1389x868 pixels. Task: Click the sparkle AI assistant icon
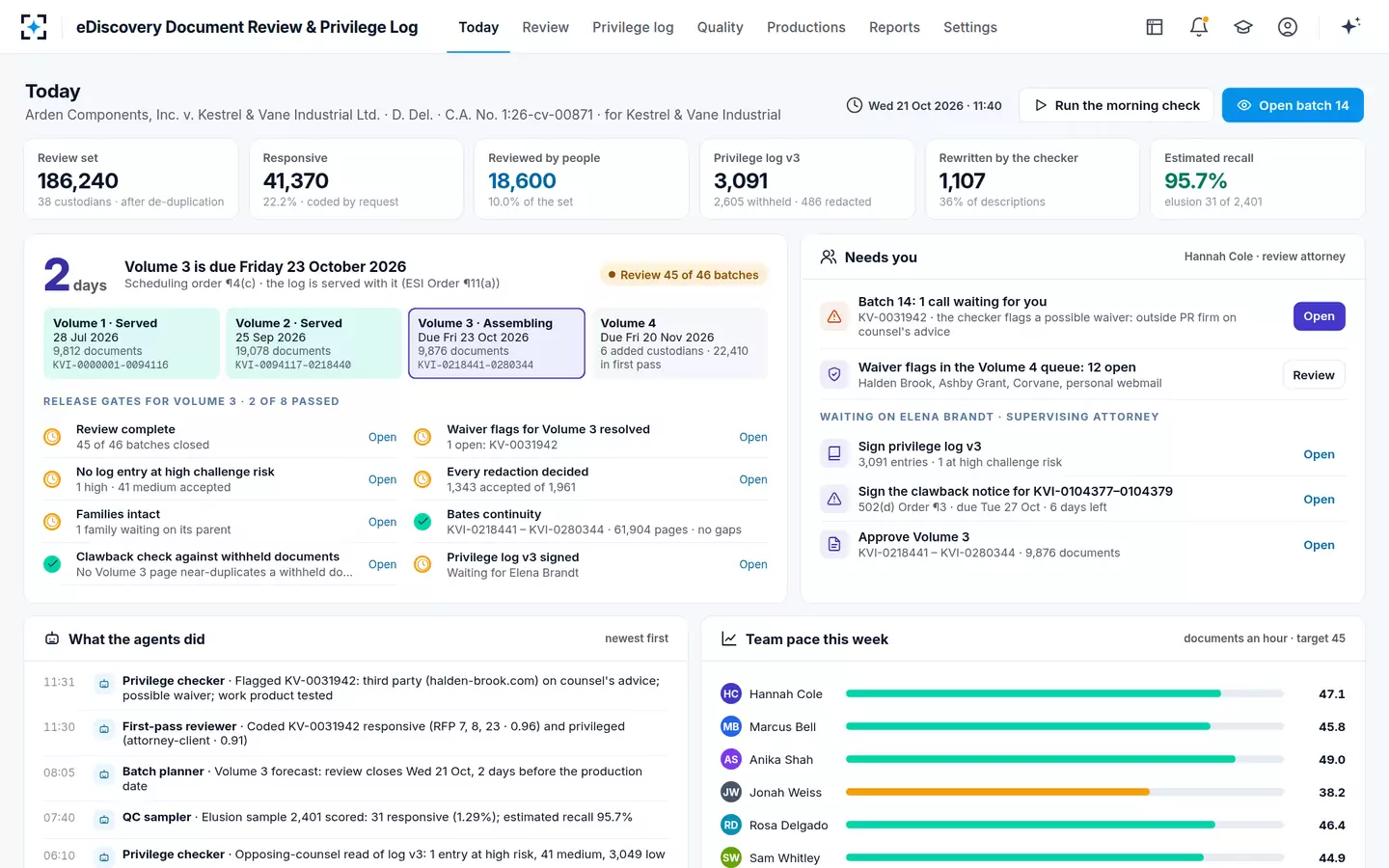click(1350, 26)
